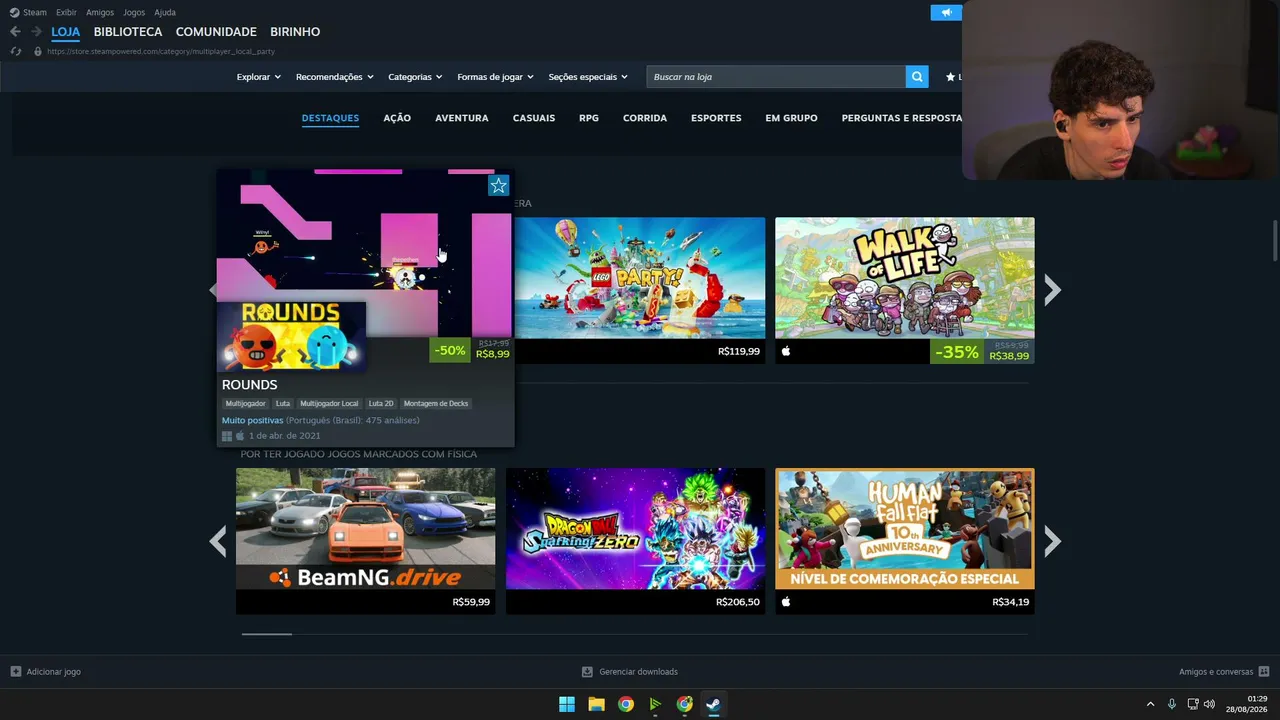
Task: Open the Ajuda menu
Action: pyautogui.click(x=165, y=12)
